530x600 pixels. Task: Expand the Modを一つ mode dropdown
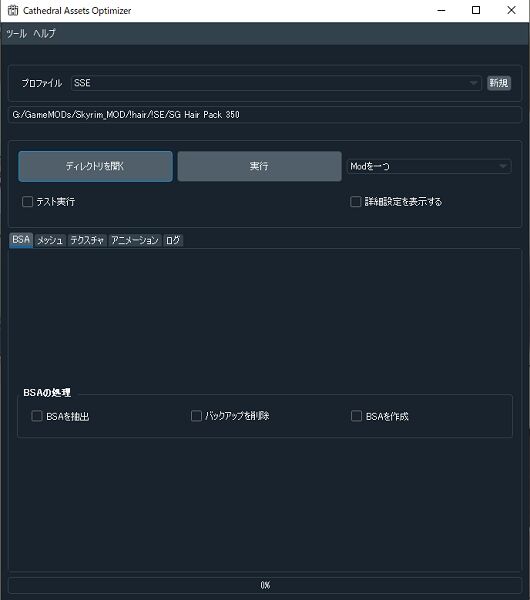click(x=429, y=166)
